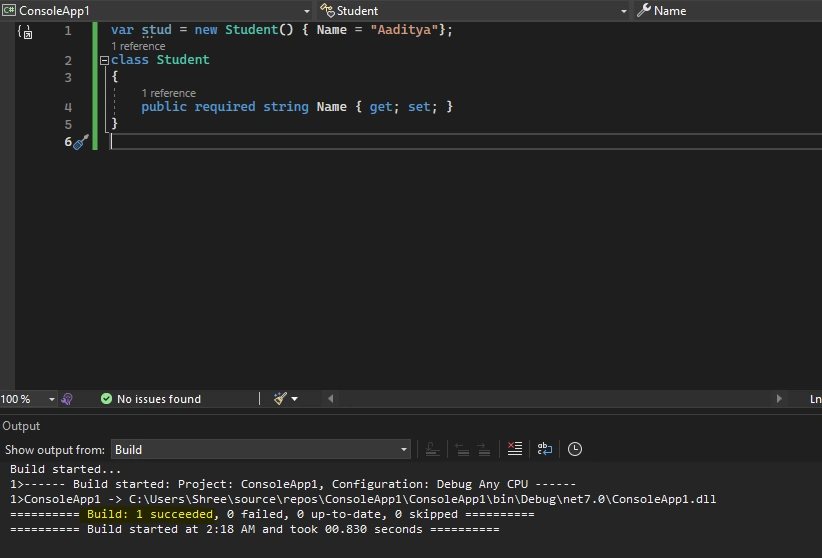
Task: Click the 'Build started...' output line
Action: pos(66,469)
